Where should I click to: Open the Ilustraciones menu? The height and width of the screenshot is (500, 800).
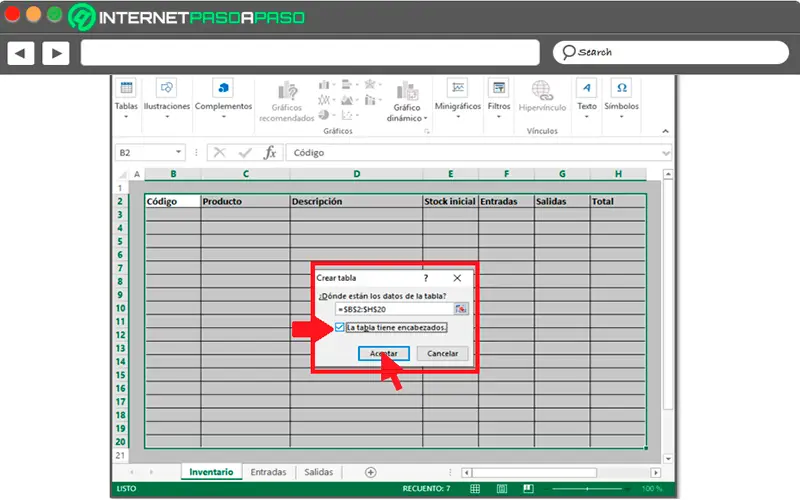click(x=166, y=99)
